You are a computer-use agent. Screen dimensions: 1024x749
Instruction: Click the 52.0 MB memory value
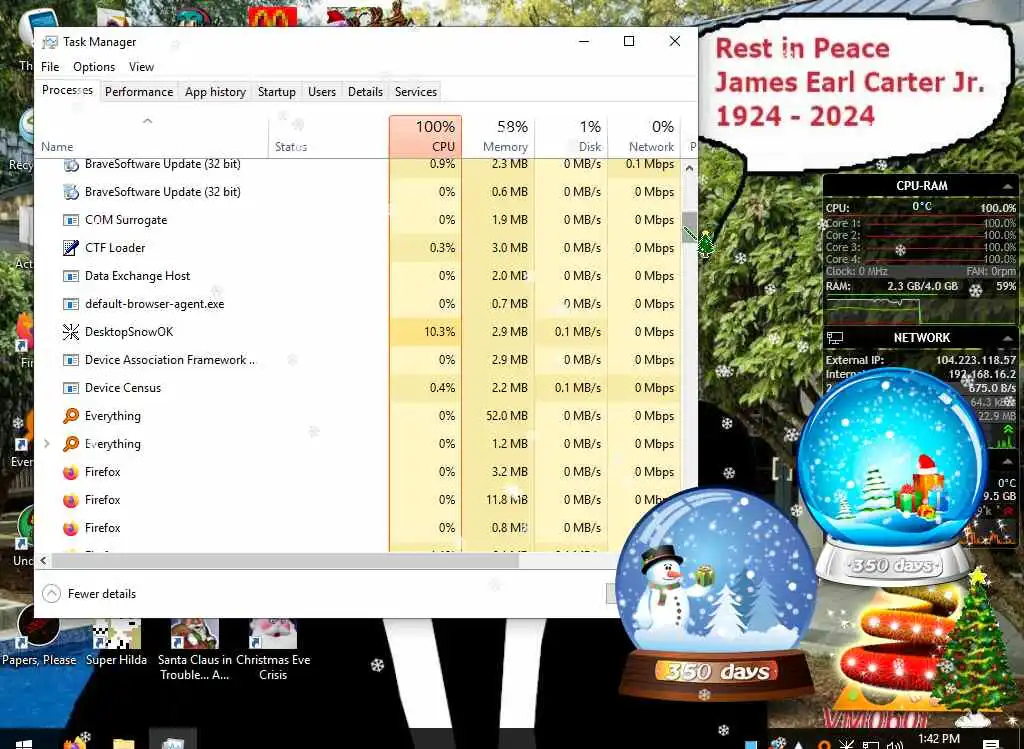tap(507, 416)
